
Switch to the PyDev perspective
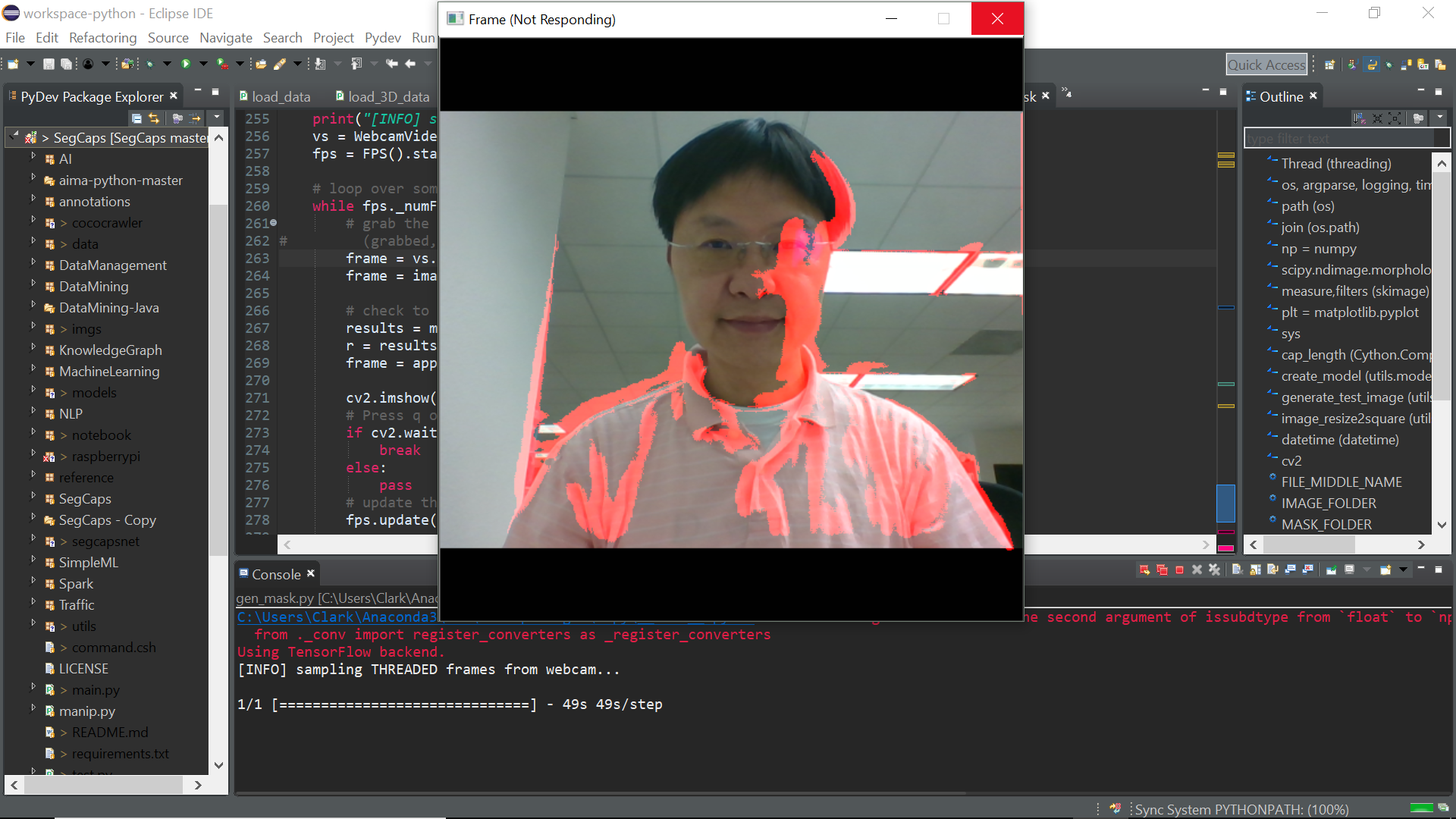coord(1372,65)
